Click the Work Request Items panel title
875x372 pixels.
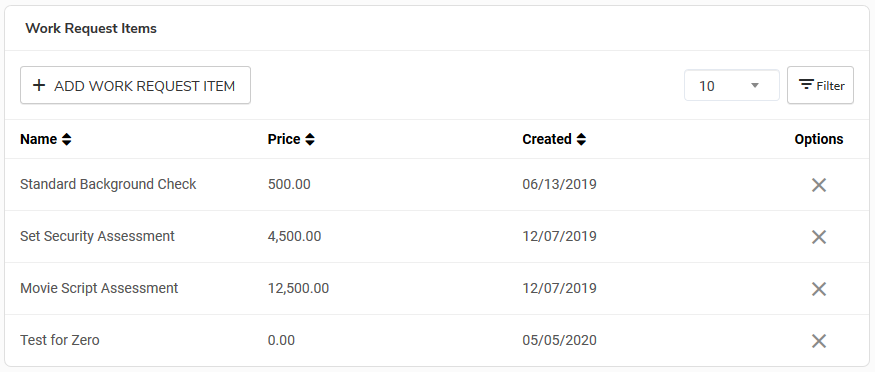tap(91, 28)
